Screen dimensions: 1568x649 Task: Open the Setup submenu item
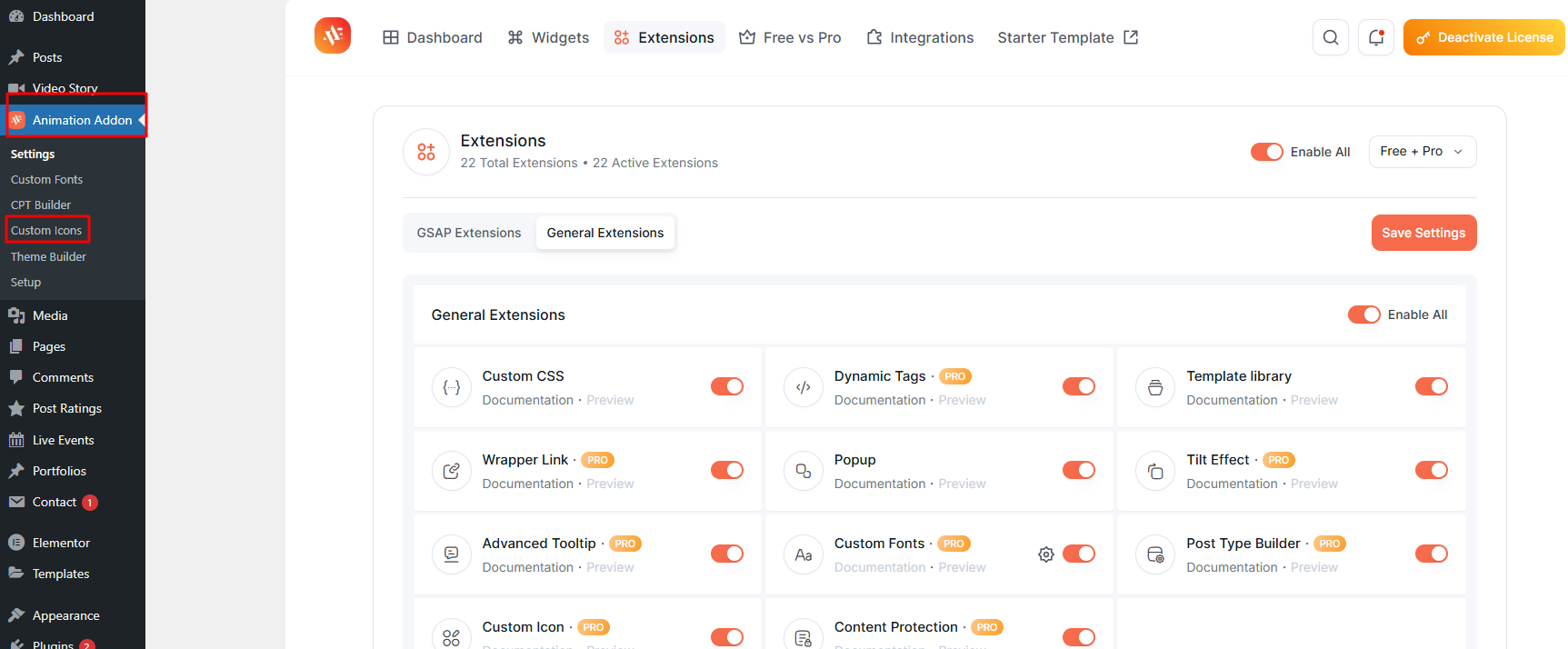[x=25, y=282]
